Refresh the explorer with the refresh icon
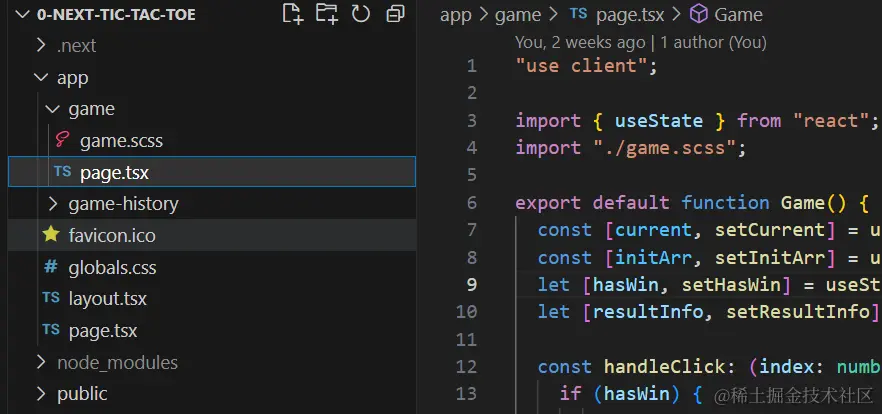 point(361,14)
